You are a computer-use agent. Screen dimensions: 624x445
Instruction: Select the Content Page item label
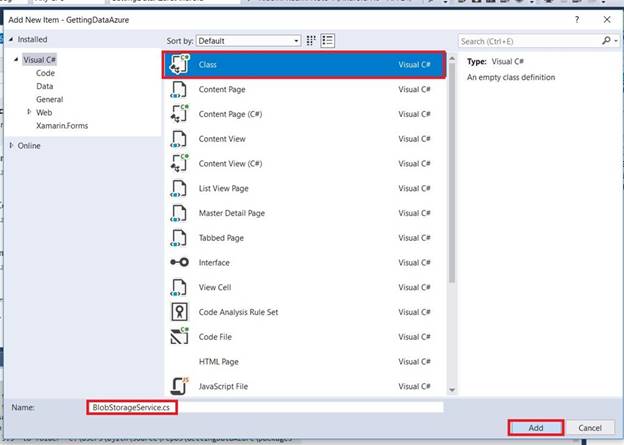222,90
